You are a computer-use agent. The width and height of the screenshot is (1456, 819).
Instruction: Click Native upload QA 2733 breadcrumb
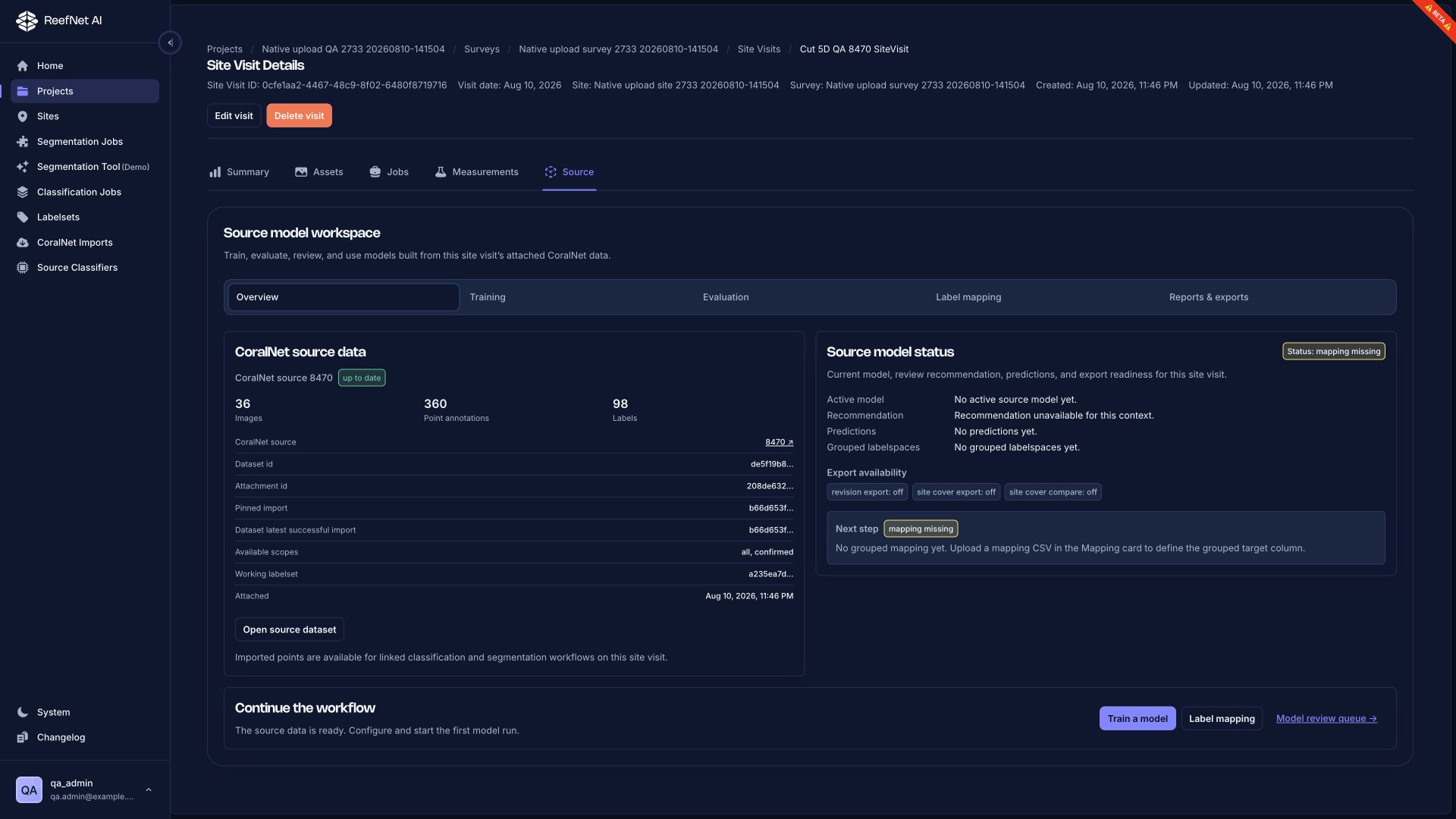click(353, 49)
